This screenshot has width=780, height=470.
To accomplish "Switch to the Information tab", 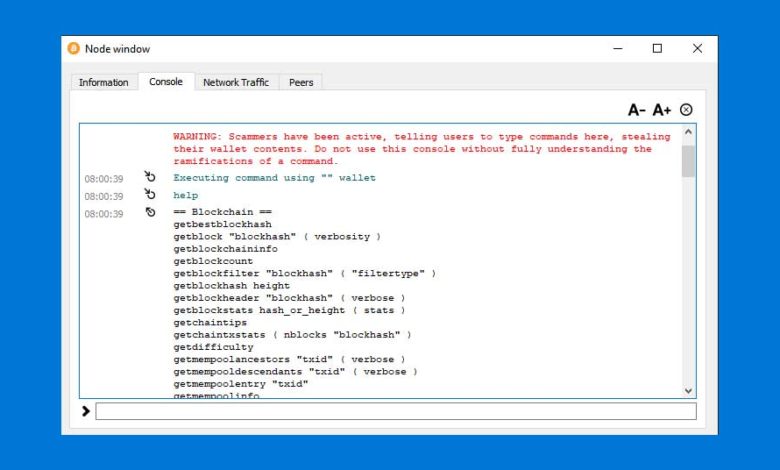I will [104, 82].
